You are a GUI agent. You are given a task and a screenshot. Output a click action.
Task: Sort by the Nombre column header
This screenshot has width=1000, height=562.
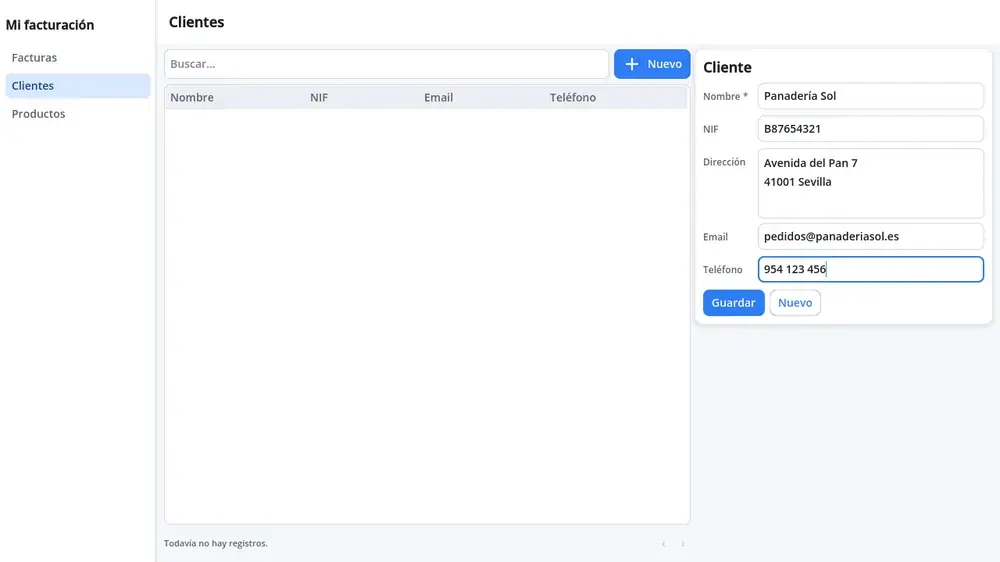click(192, 98)
